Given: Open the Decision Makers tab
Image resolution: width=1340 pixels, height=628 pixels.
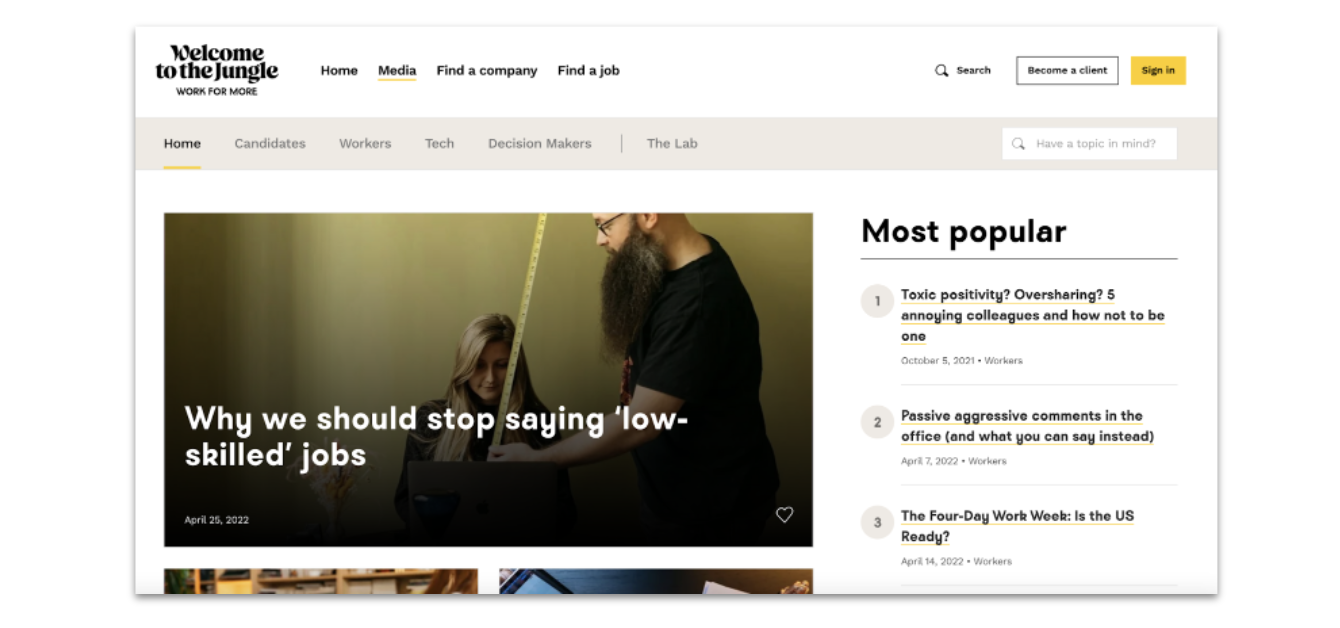Looking at the screenshot, I should pyautogui.click(x=539, y=143).
